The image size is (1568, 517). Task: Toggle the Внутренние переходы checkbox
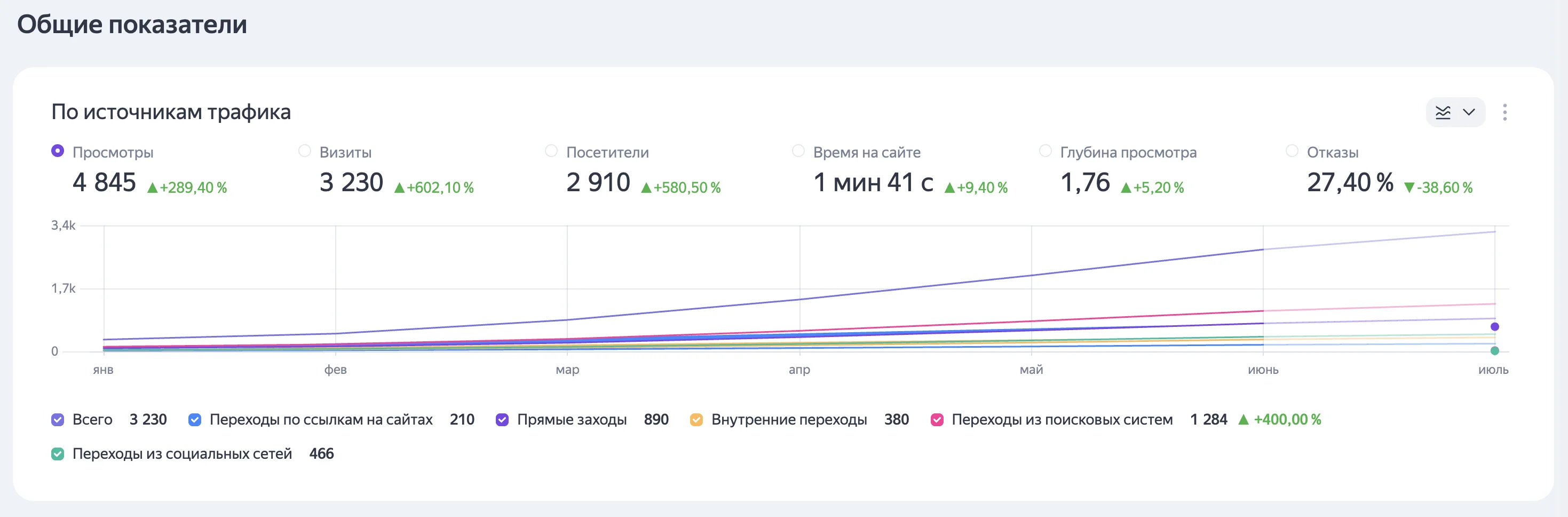pos(696,420)
